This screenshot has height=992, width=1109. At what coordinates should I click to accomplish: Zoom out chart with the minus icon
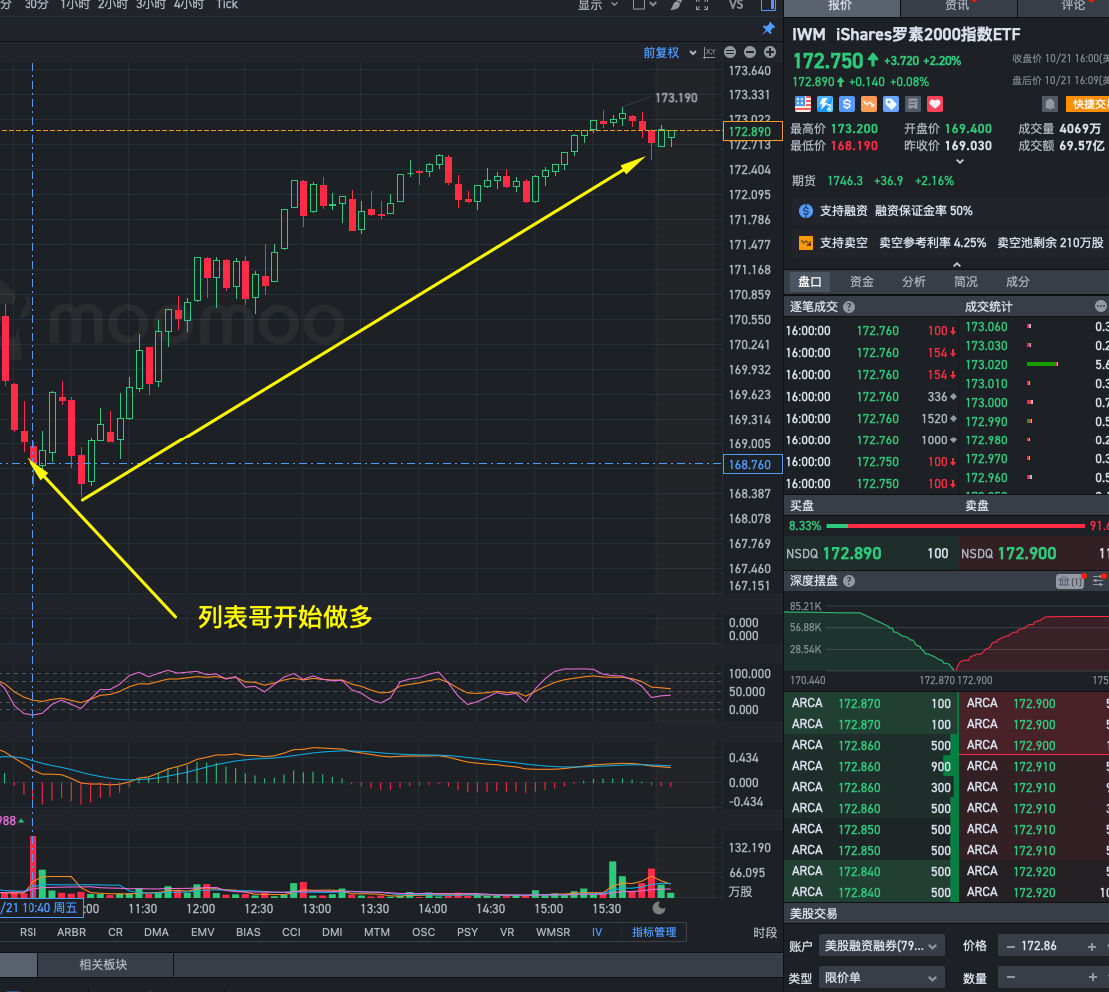750,52
